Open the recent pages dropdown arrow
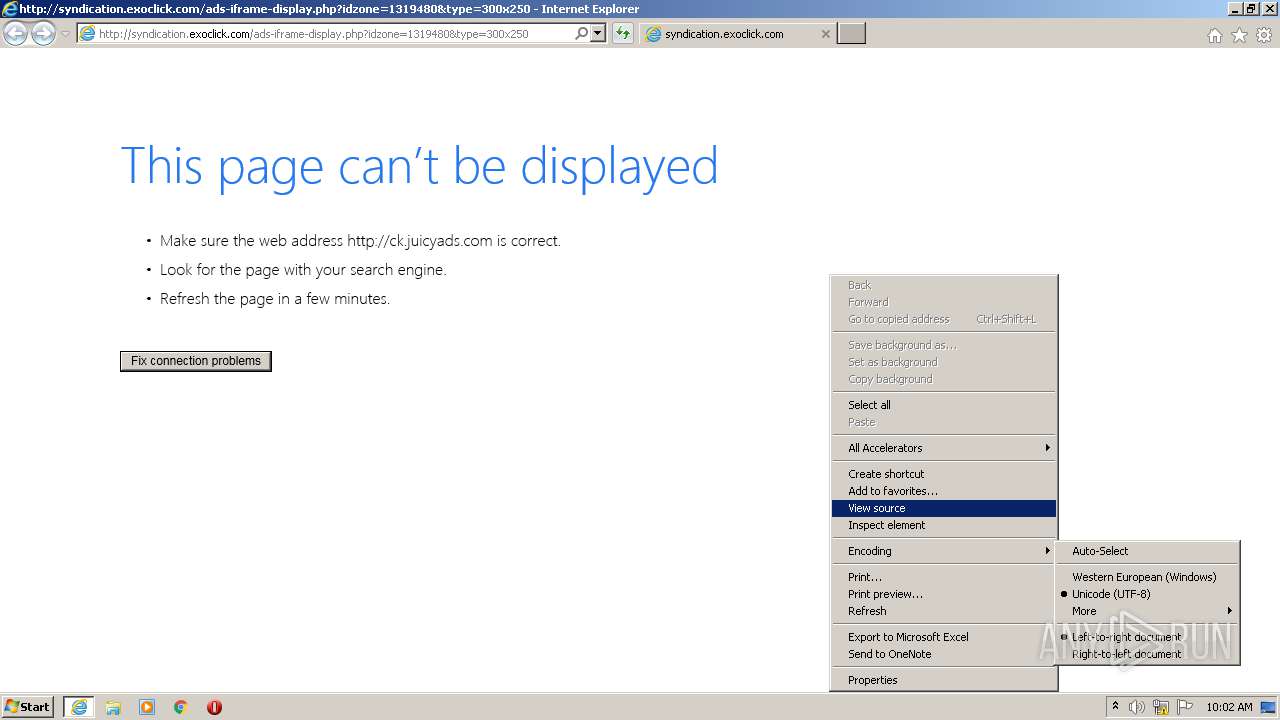The width and height of the screenshot is (1280, 720). coord(65,34)
